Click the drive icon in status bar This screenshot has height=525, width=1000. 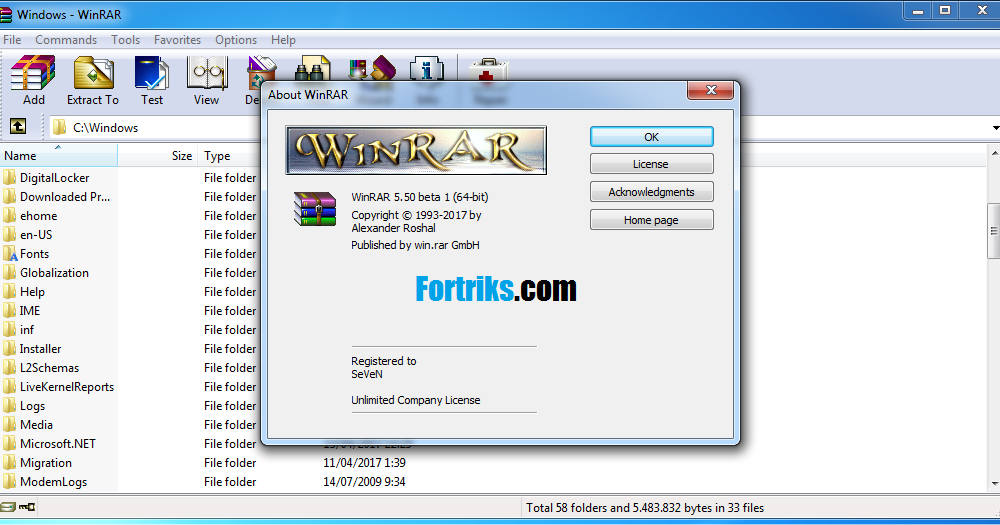tap(8, 507)
